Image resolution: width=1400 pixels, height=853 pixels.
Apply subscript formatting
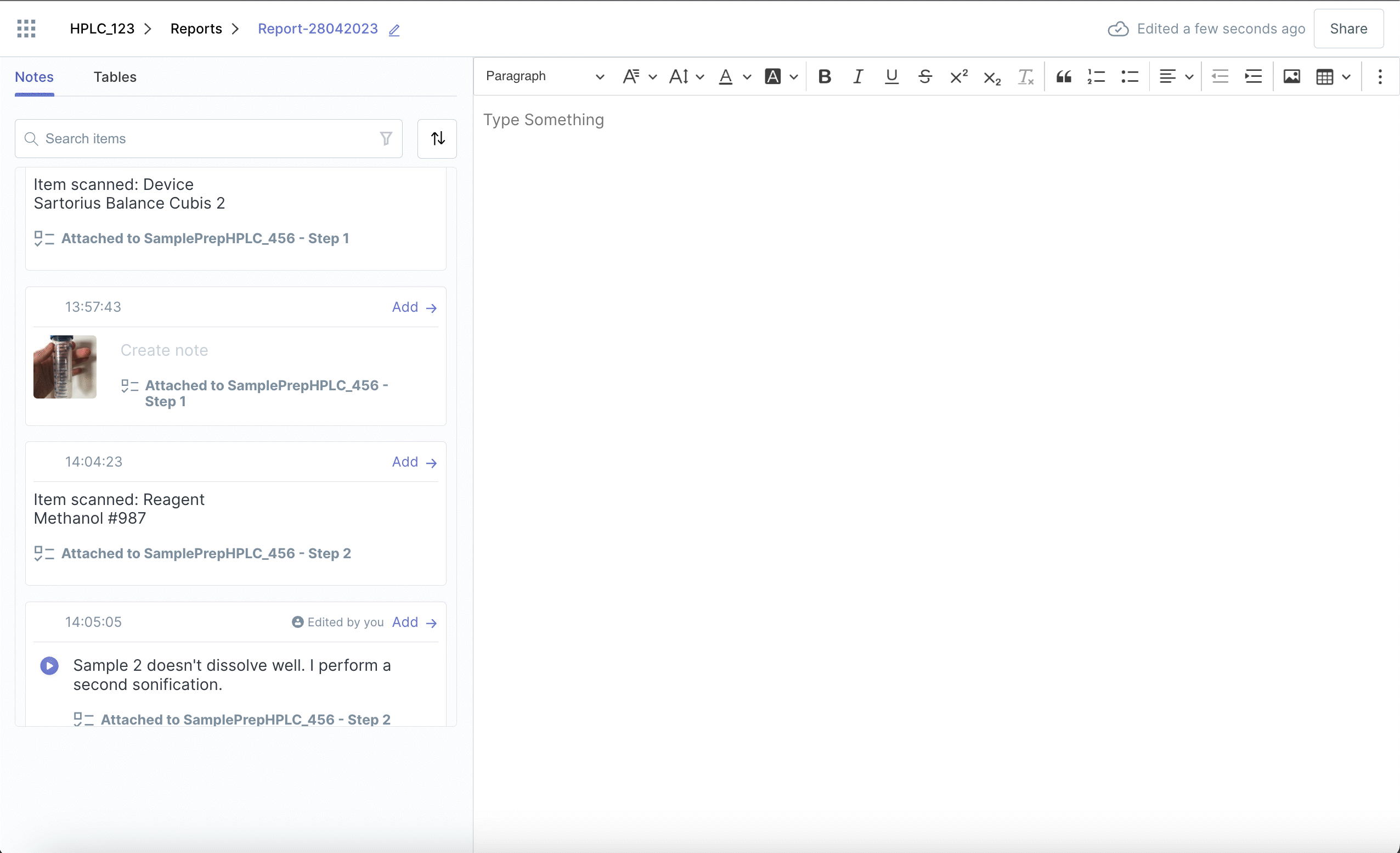coord(992,77)
